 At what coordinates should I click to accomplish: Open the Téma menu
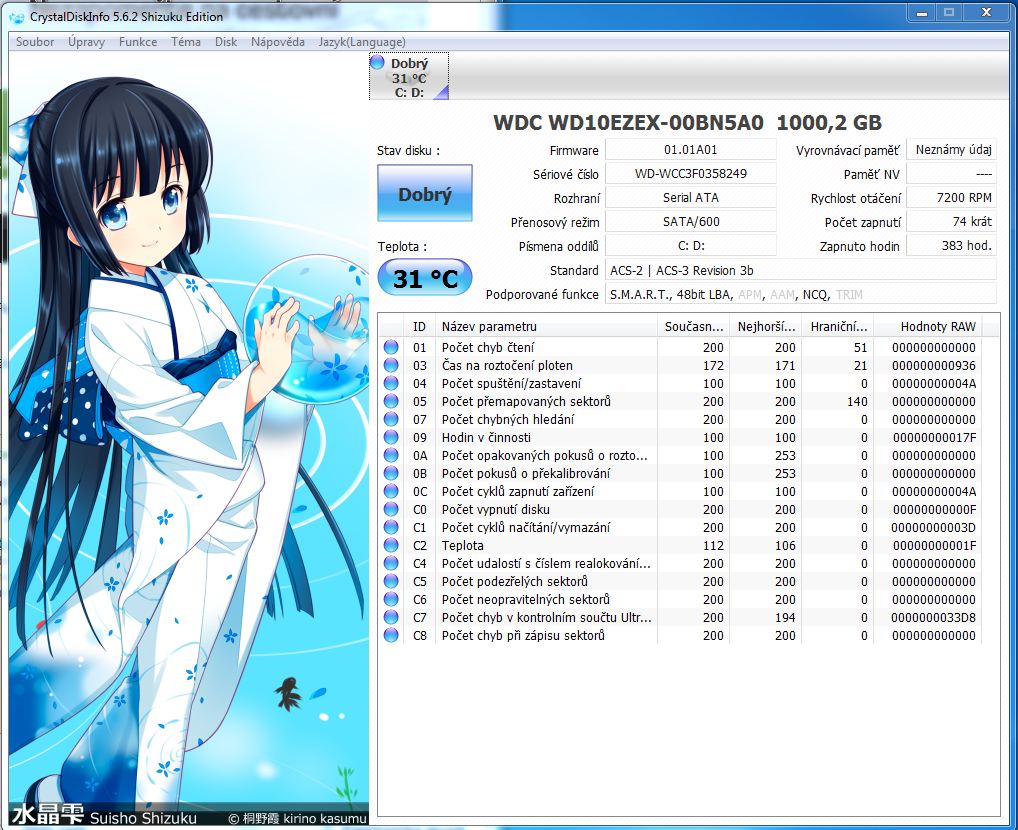click(x=186, y=42)
